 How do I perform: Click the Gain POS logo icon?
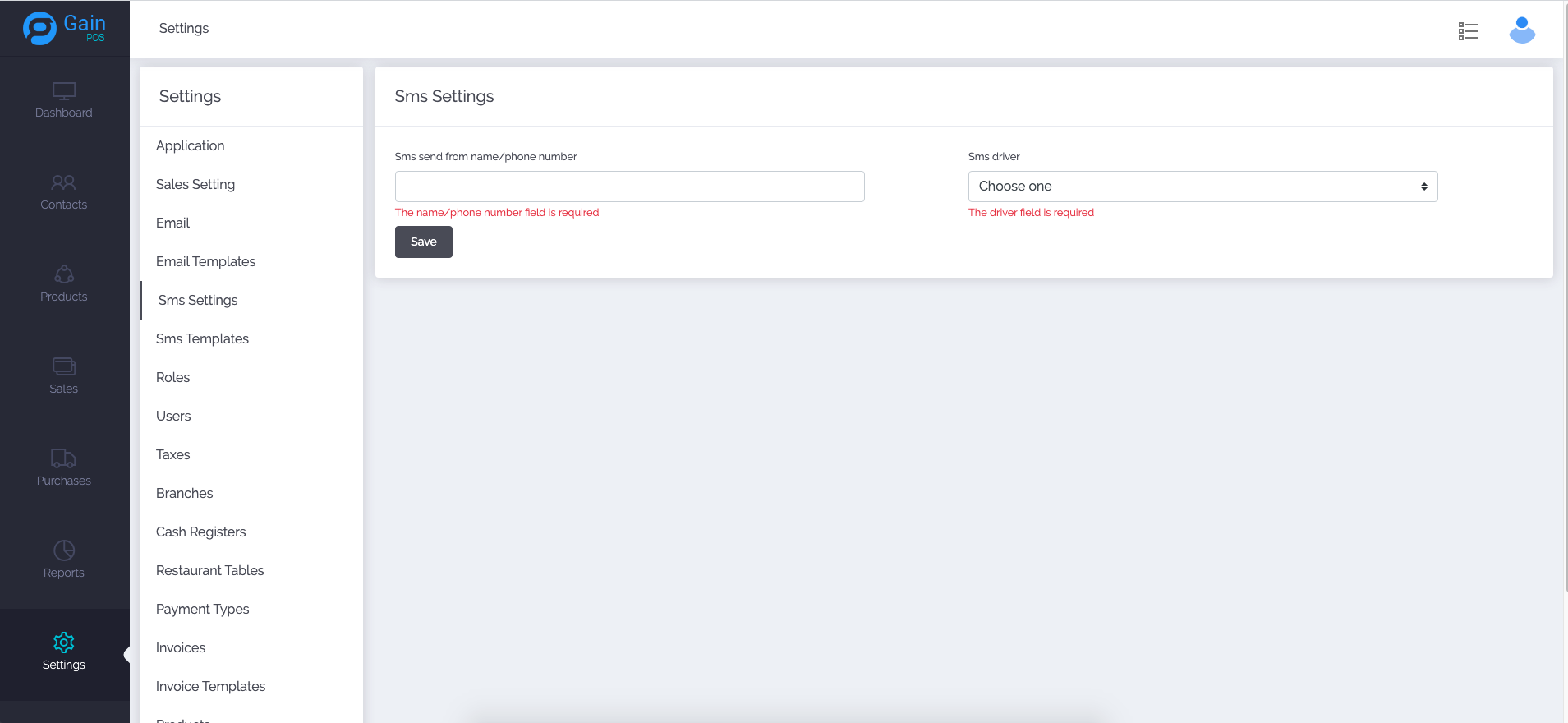pyautogui.click(x=39, y=28)
